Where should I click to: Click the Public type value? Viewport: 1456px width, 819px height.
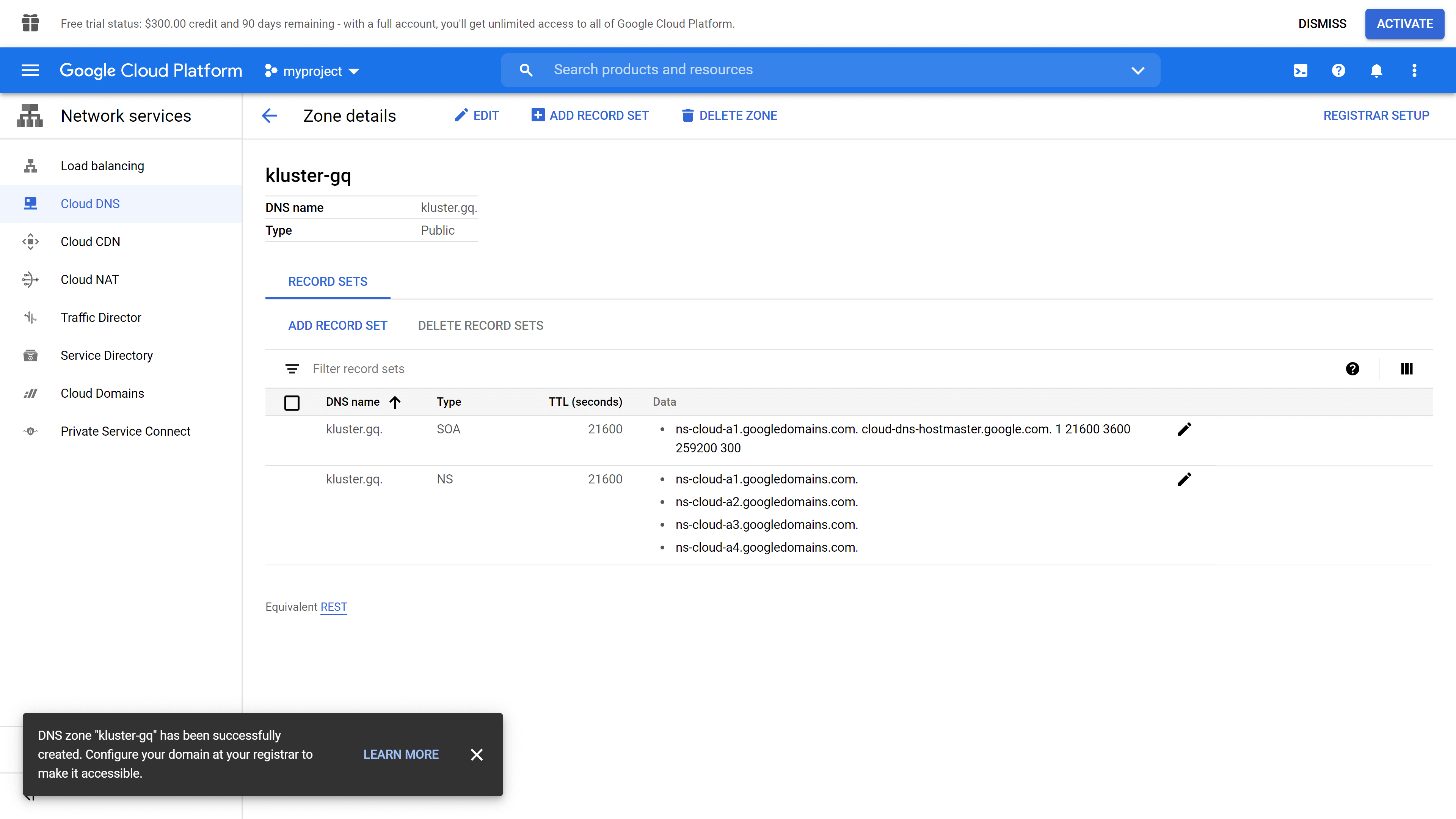tap(438, 231)
